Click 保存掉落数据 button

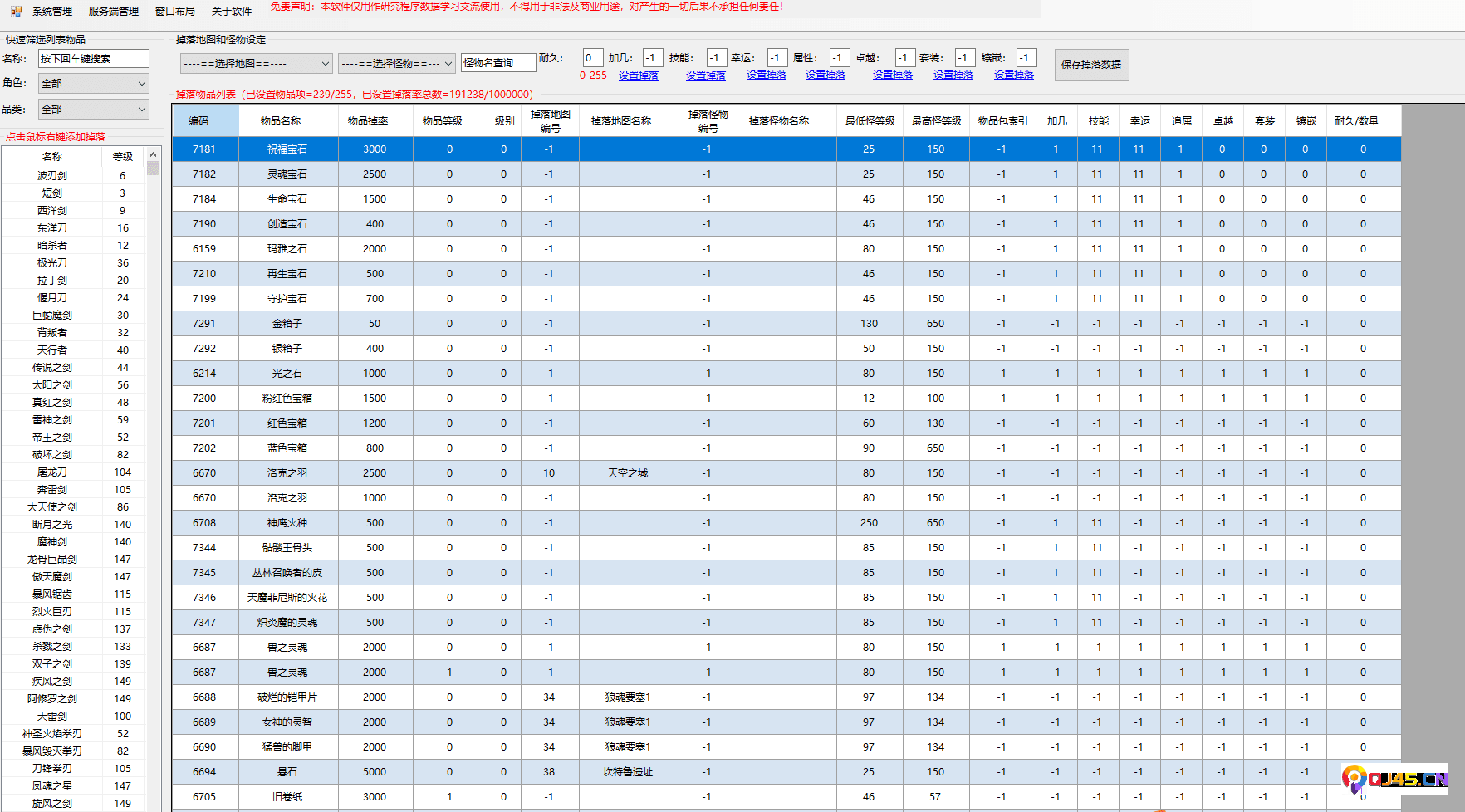click(x=1091, y=65)
